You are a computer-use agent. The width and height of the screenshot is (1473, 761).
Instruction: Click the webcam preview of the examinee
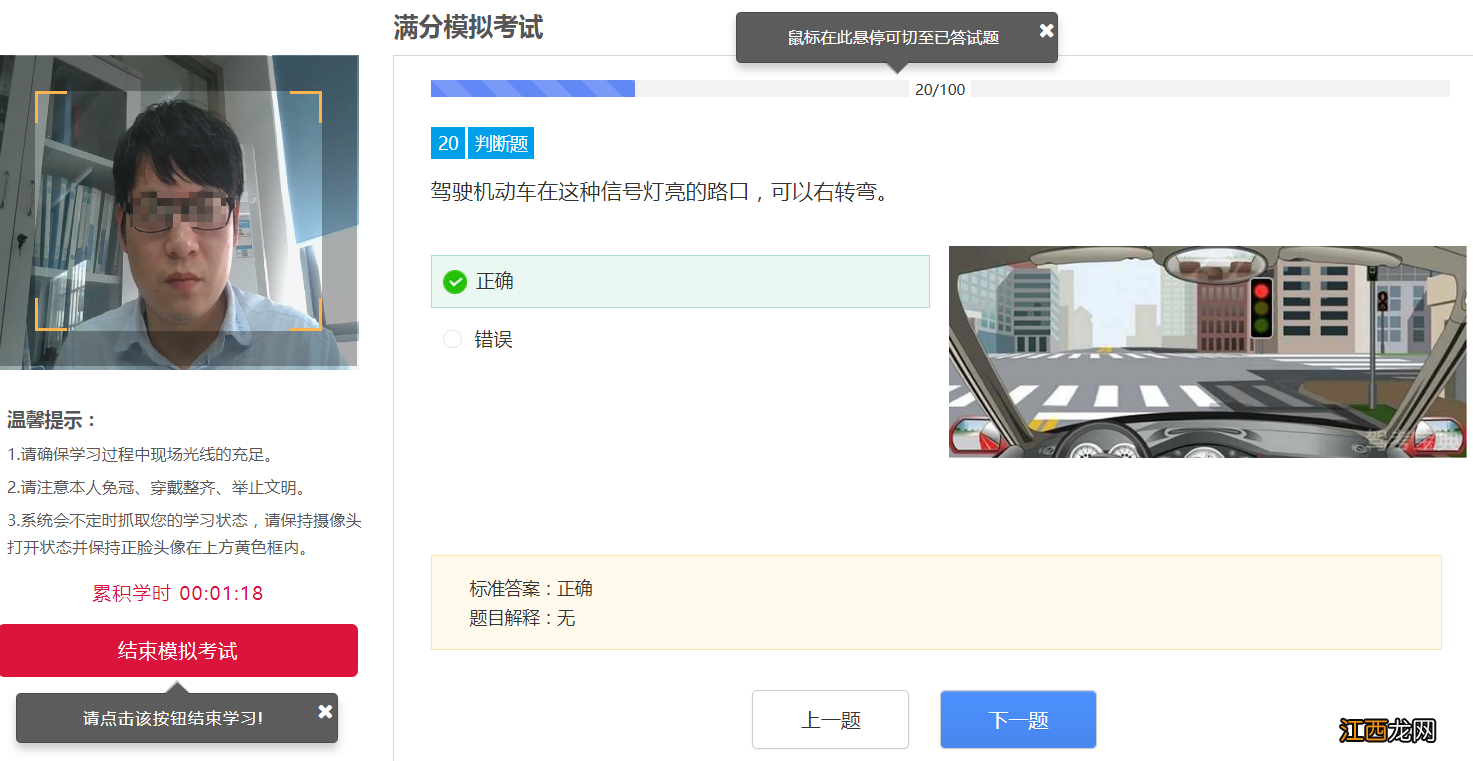179,212
